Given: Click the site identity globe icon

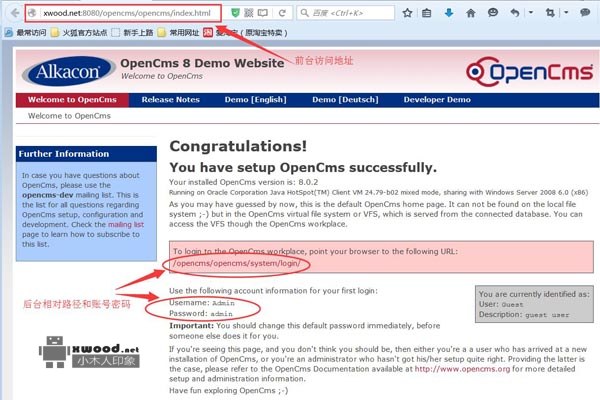Looking at the screenshot, I should pos(33,13).
